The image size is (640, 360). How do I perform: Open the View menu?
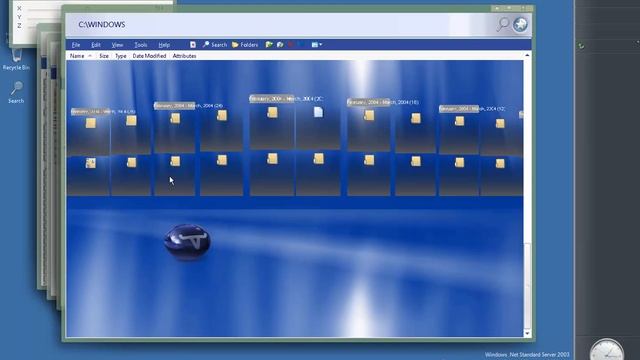coord(117,45)
